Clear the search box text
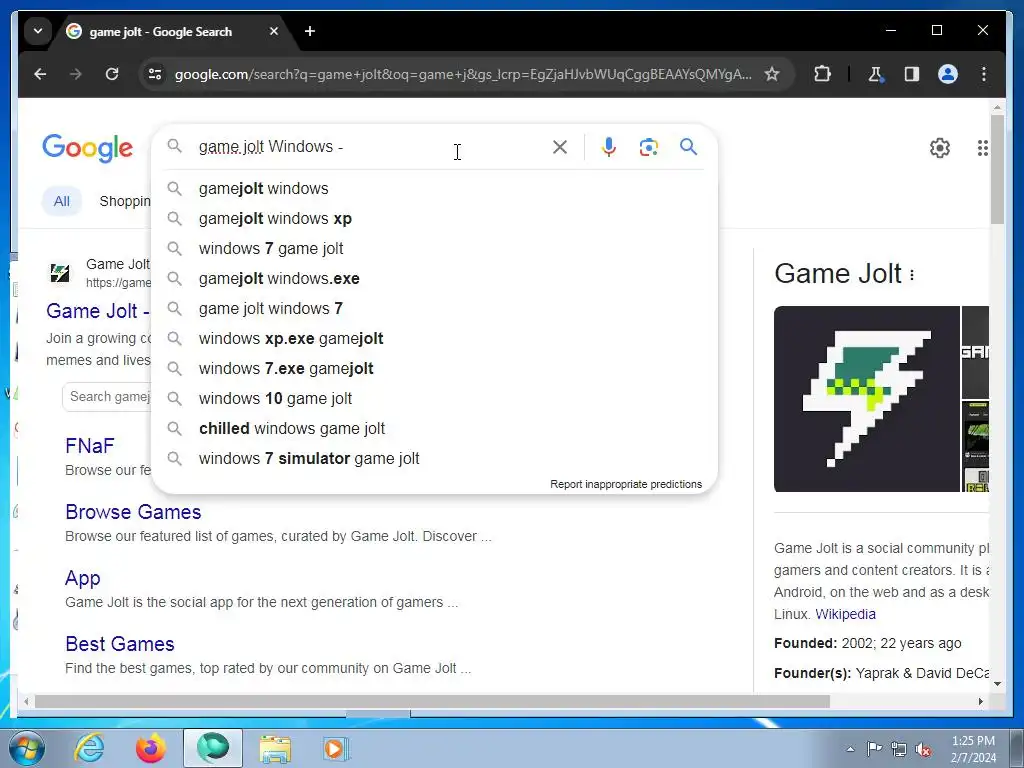 [x=560, y=147]
